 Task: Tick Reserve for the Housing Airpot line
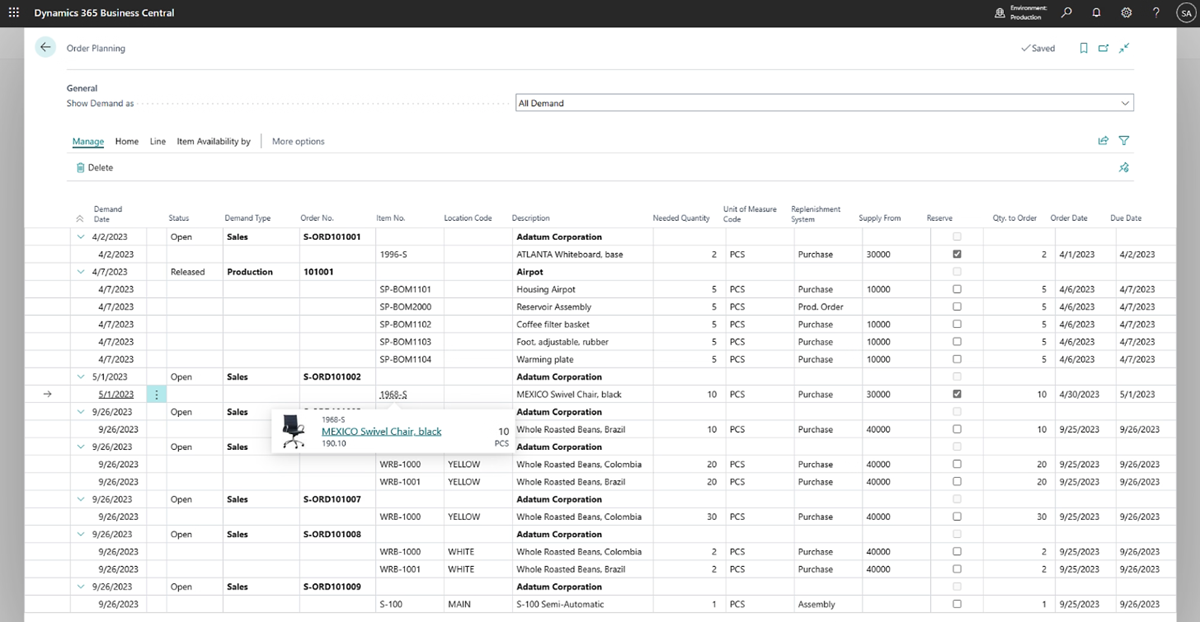pos(955,289)
